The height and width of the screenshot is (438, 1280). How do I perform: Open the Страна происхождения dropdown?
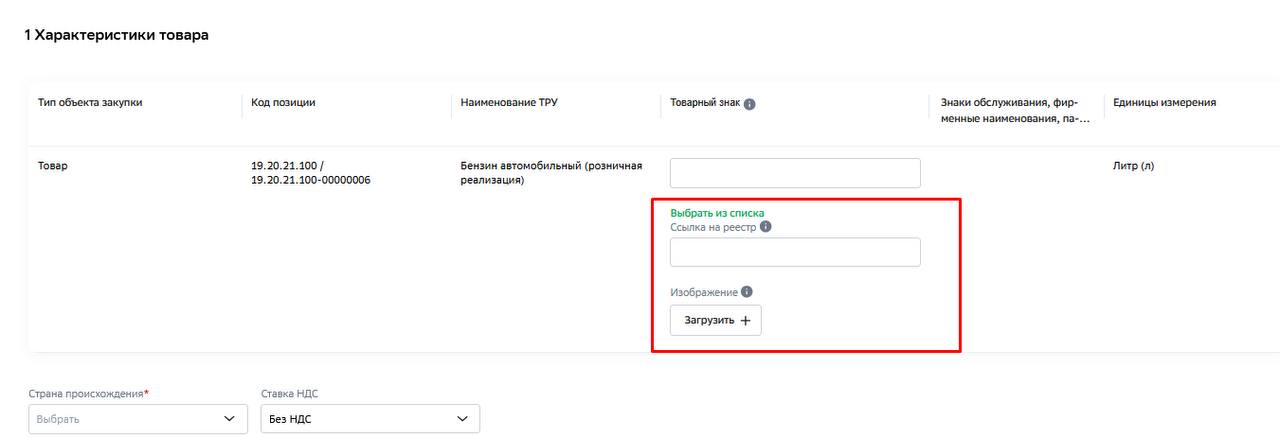[x=138, y=419]
